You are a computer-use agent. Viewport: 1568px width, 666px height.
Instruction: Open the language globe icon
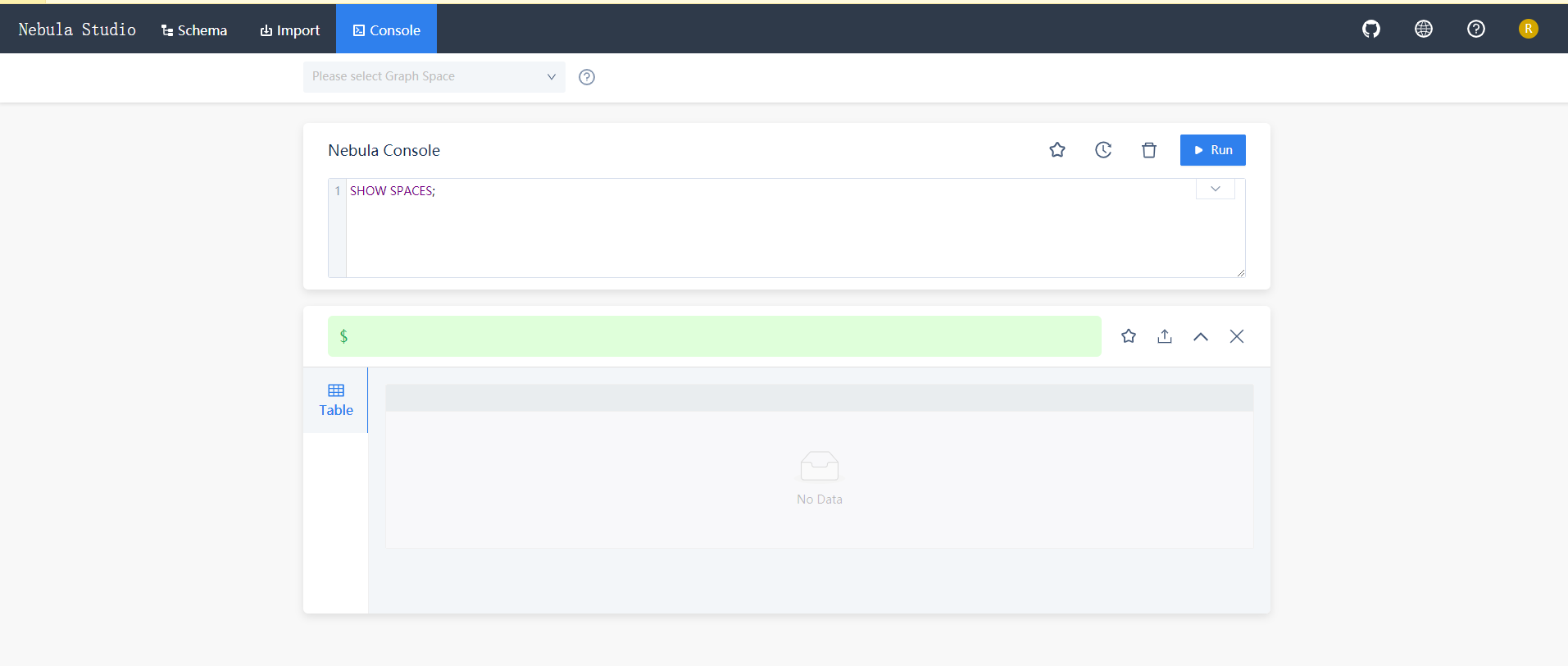point(1424,30)
